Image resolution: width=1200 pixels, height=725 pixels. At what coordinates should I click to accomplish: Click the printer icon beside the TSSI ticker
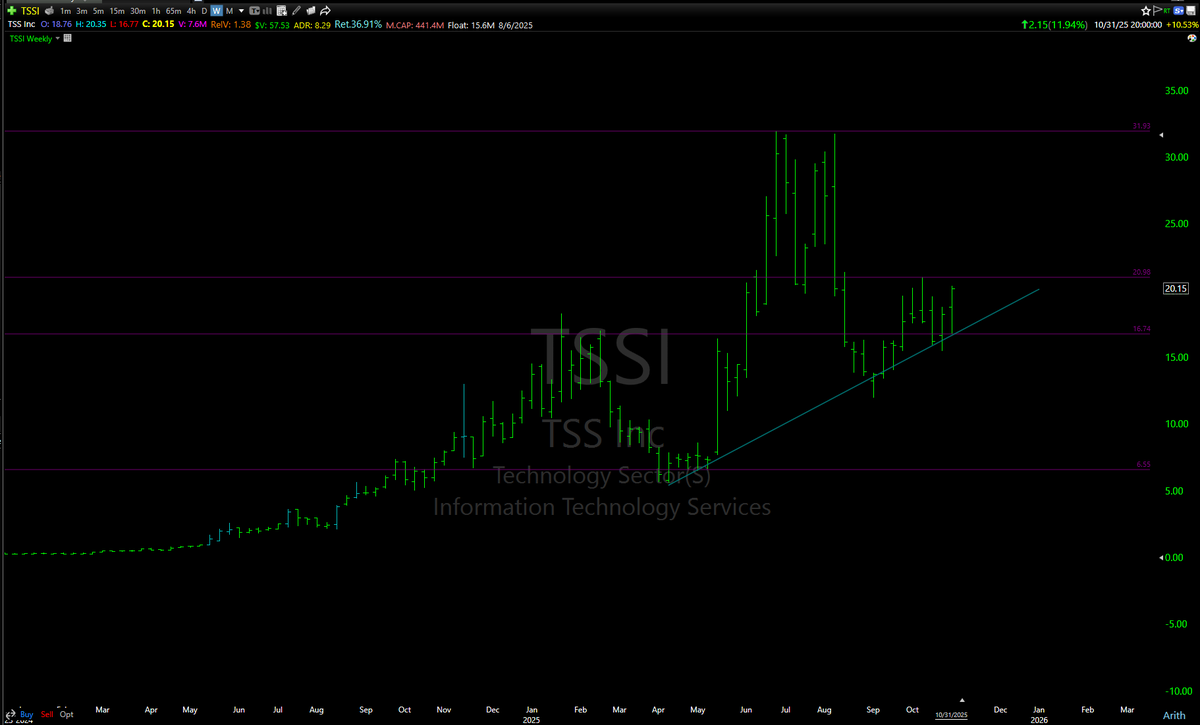[49, 11]
